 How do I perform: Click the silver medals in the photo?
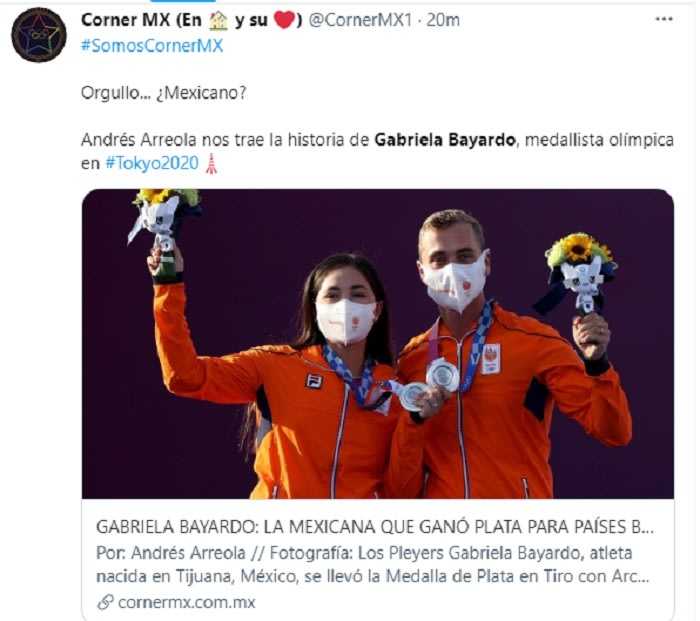click(x=429, y=384)
